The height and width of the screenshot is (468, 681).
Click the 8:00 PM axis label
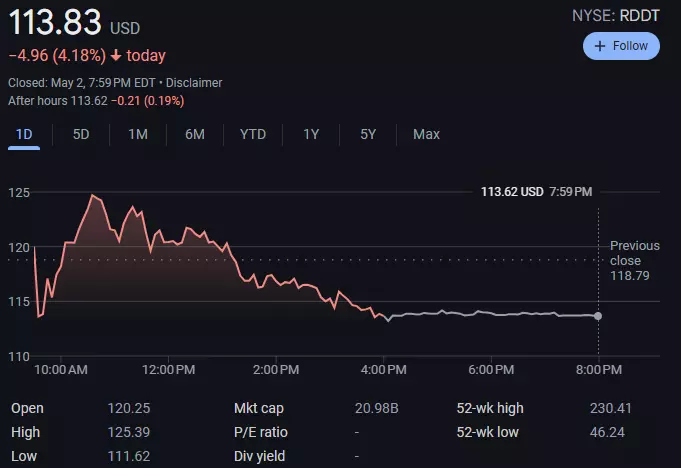point(598,370)
